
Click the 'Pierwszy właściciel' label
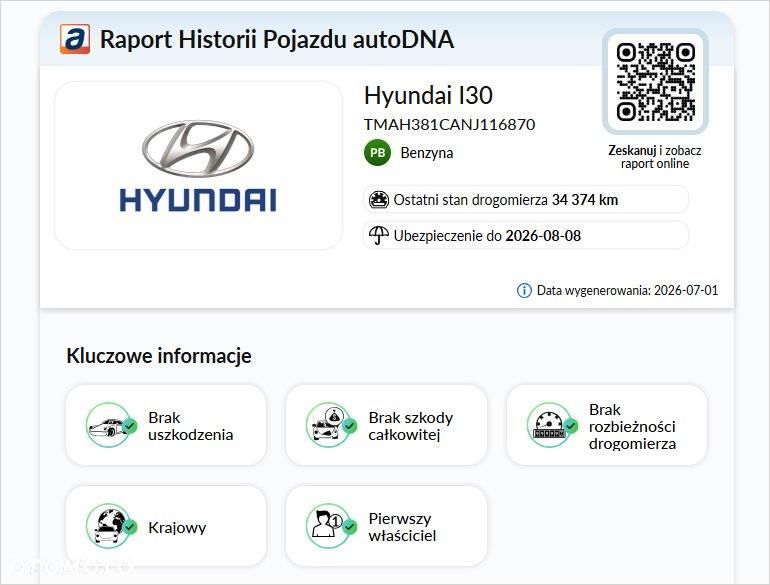402,527
